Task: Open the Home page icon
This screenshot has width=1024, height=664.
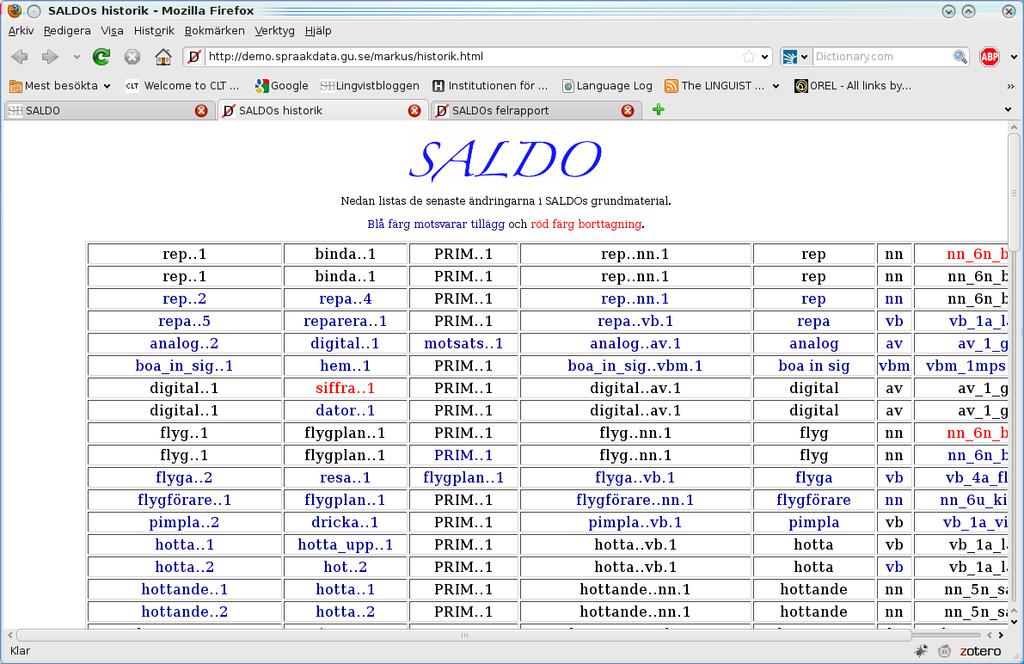Action: point(163,57)
